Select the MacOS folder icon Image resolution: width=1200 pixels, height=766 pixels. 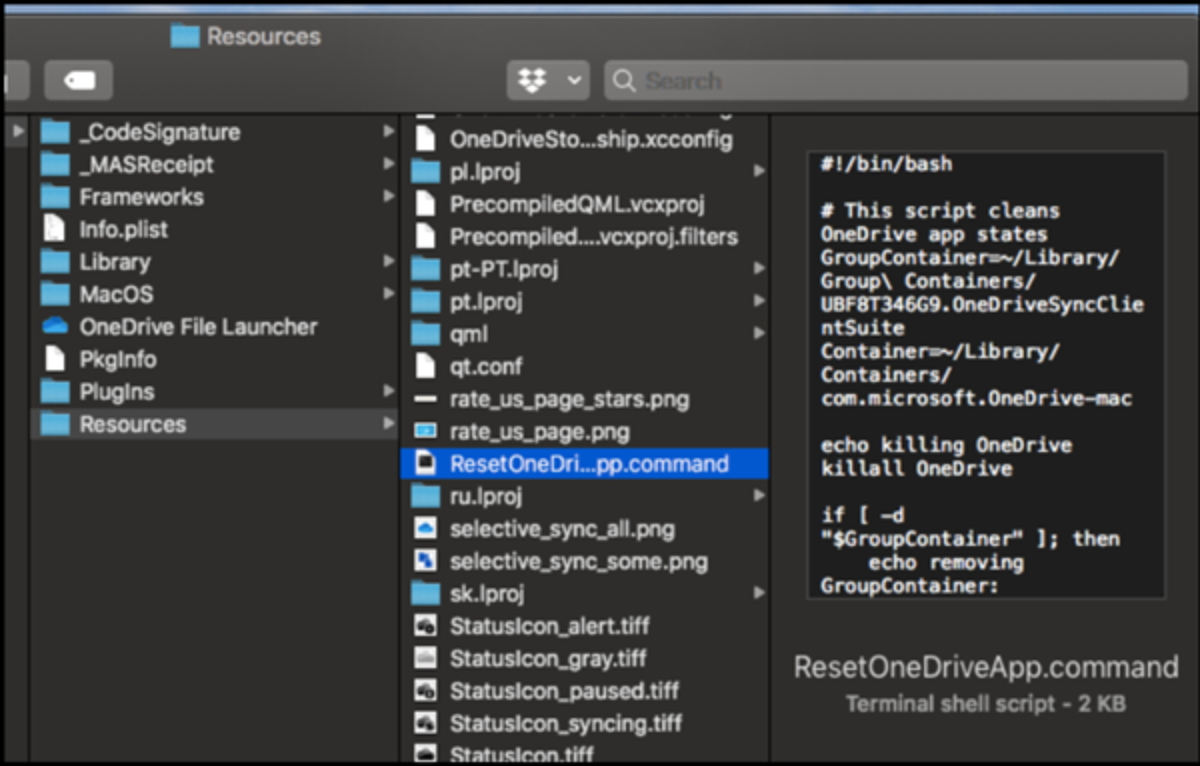tap(54, 294)
